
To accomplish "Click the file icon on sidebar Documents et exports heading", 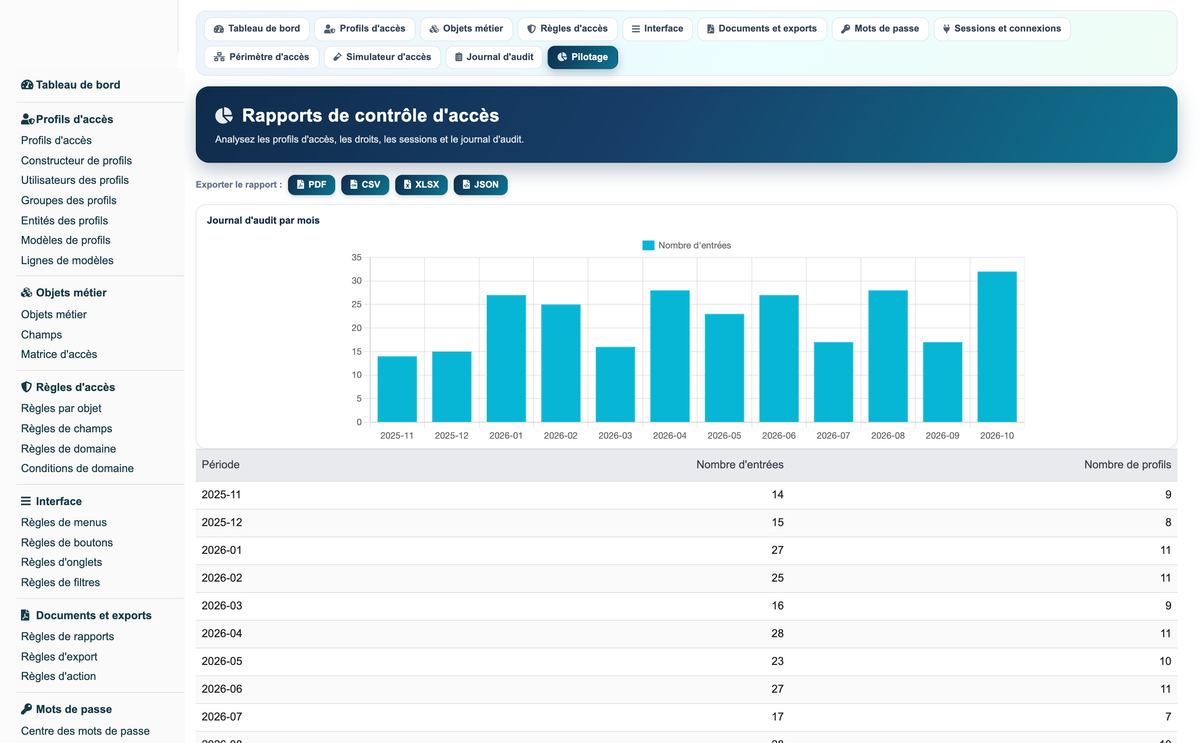I will [x=26, y=615].
